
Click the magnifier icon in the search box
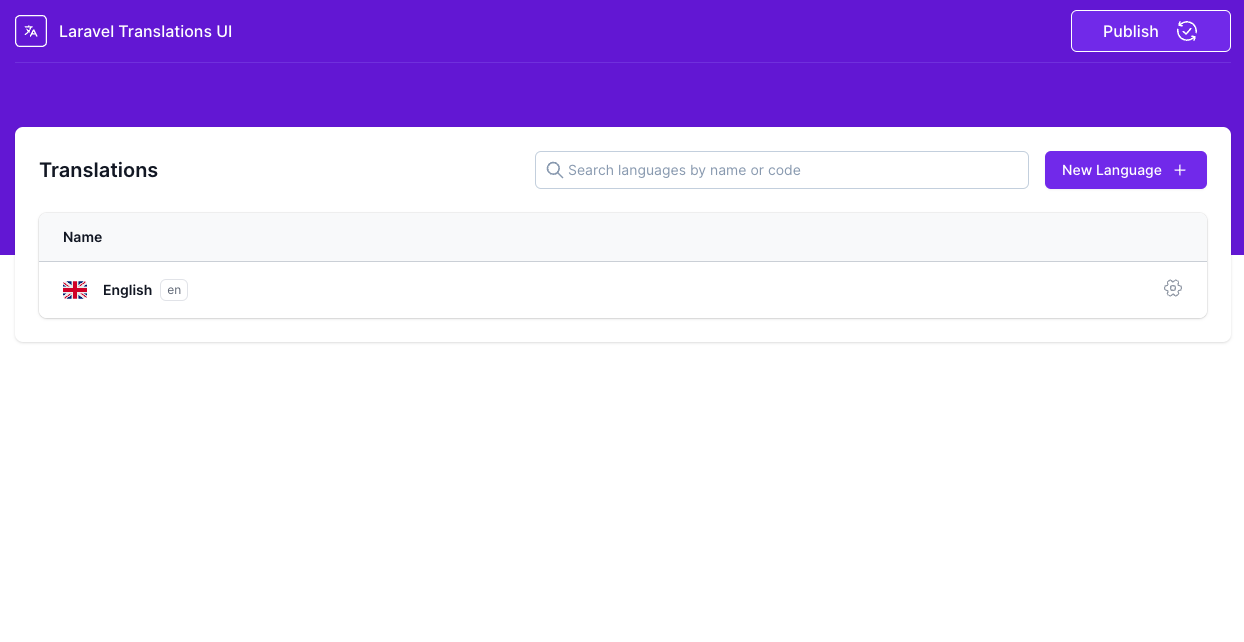pyautogui.click(x=555, y=170)
